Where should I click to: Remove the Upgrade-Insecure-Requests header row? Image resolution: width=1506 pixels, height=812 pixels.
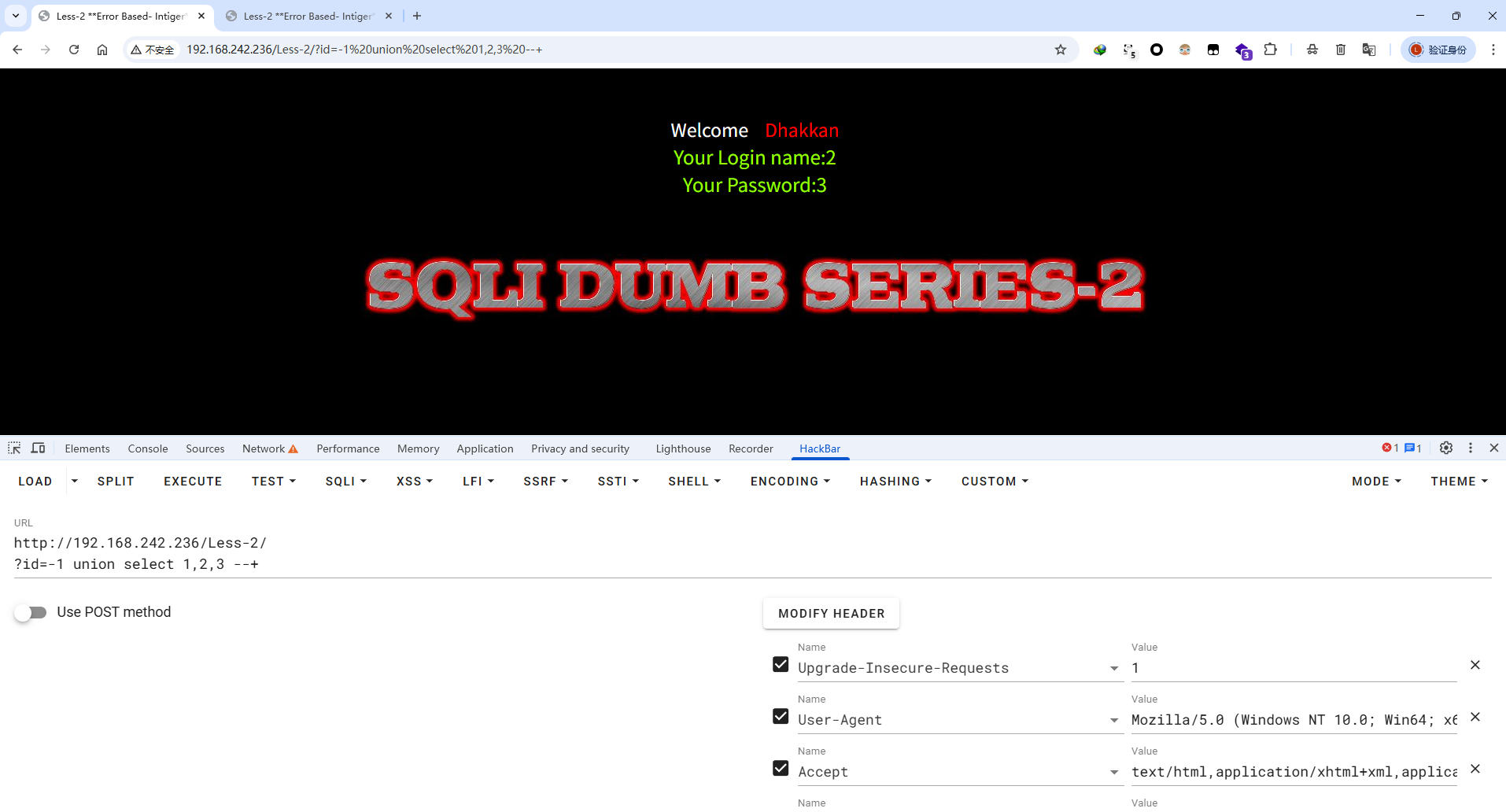(x=1475, y=665)
